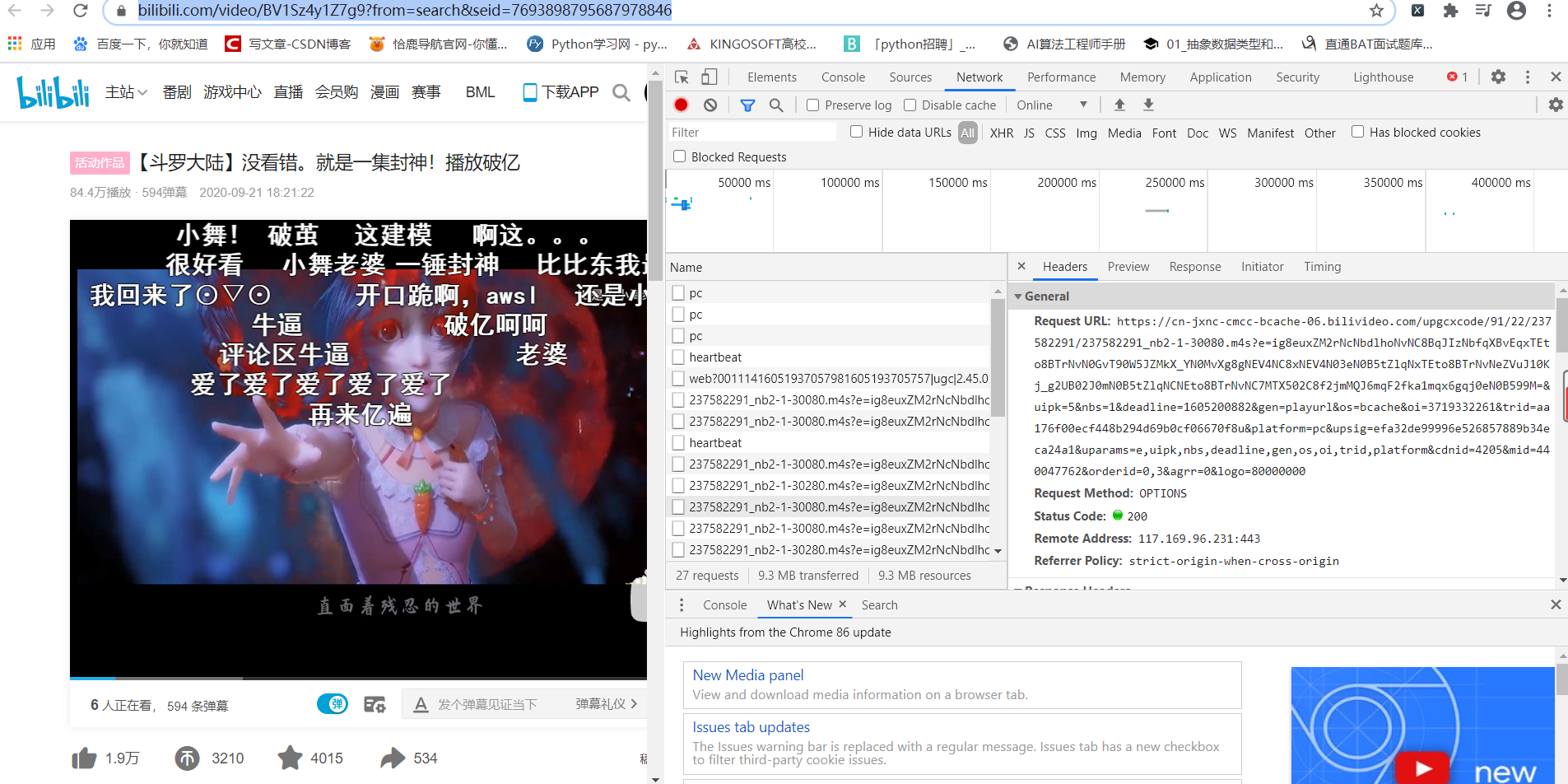Select the web?00111416 request row

(x=830, y=378)
